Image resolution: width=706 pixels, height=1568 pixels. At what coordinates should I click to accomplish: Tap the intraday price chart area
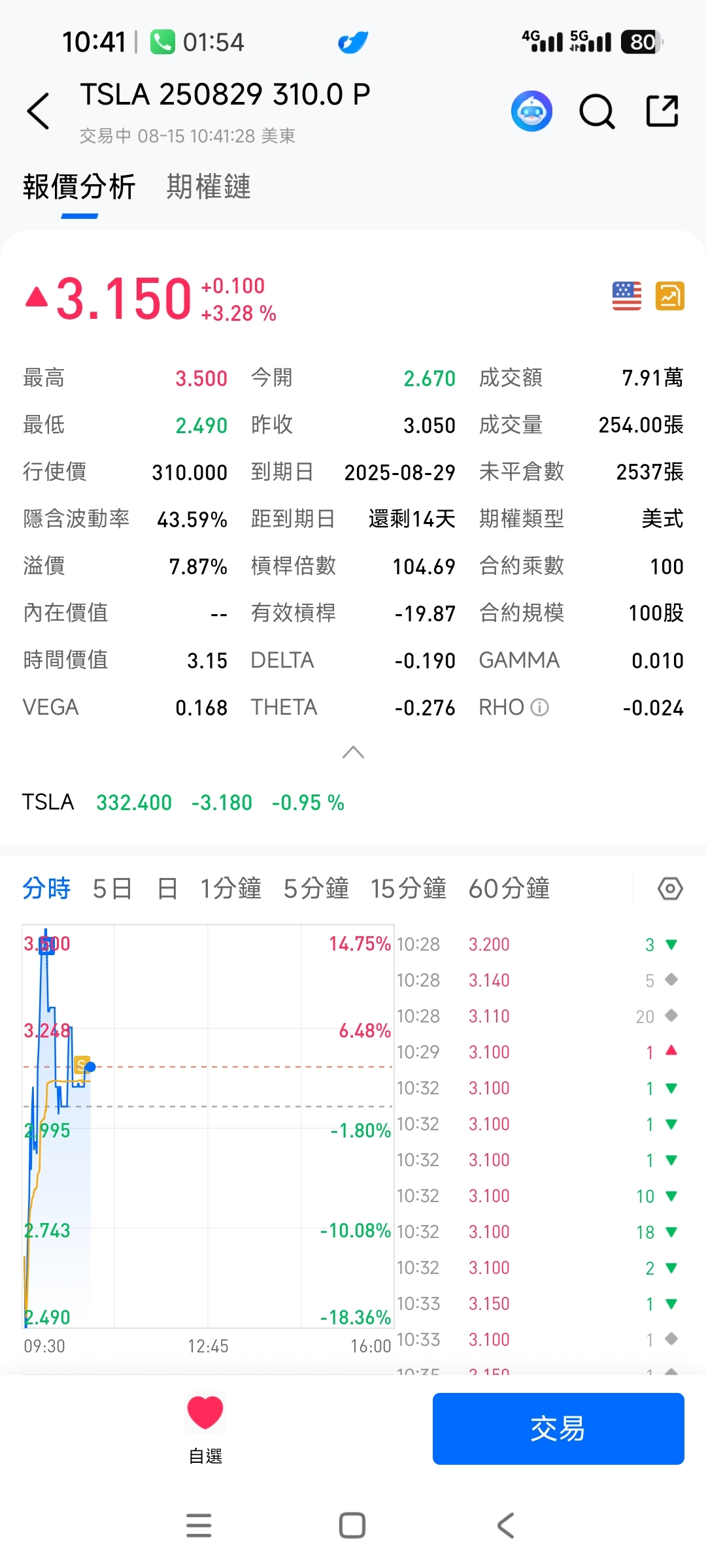click(x=208, y=1126)
